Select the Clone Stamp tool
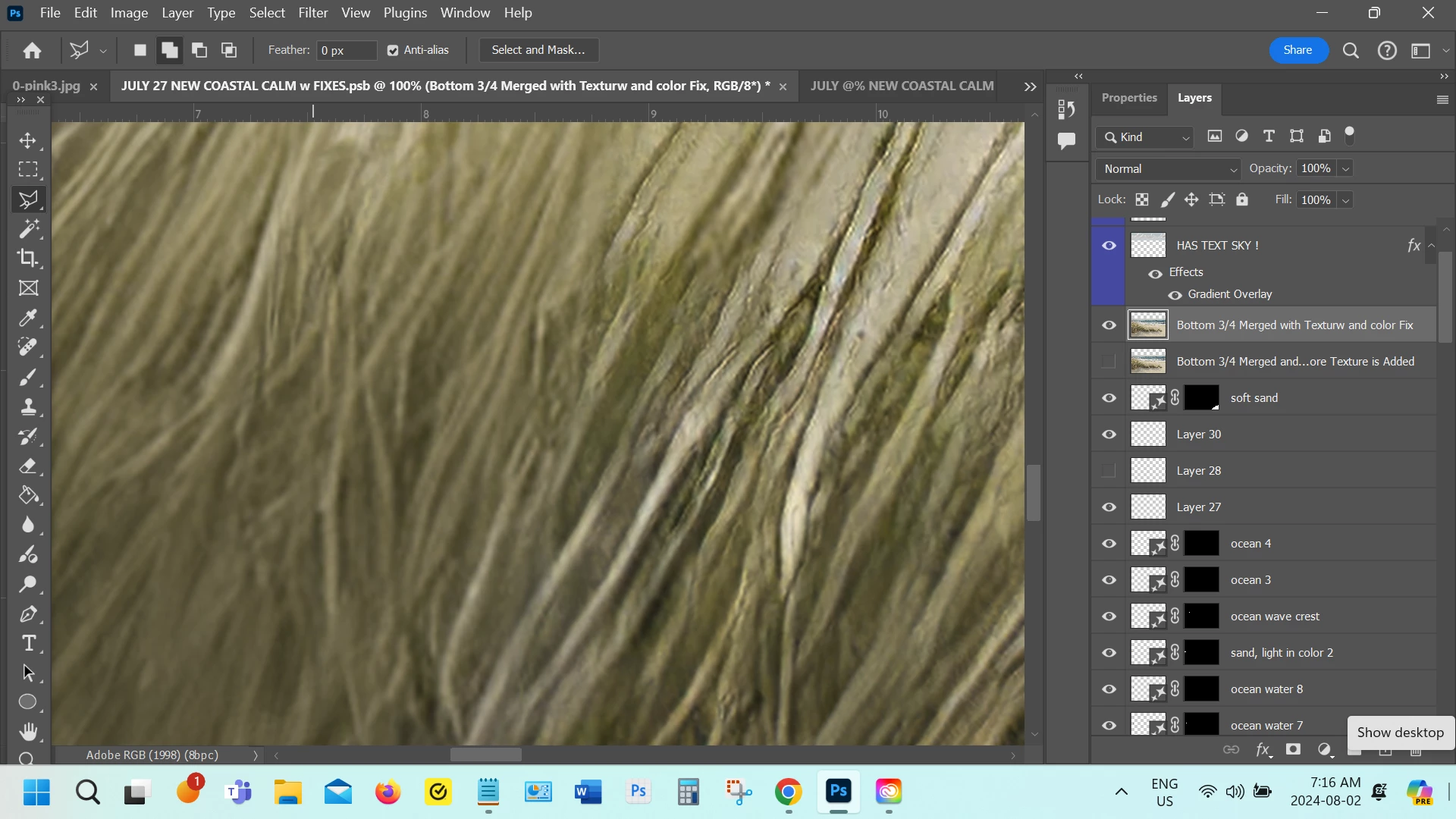The height and width of the screenshot is (819, 1456). [28, 406]
